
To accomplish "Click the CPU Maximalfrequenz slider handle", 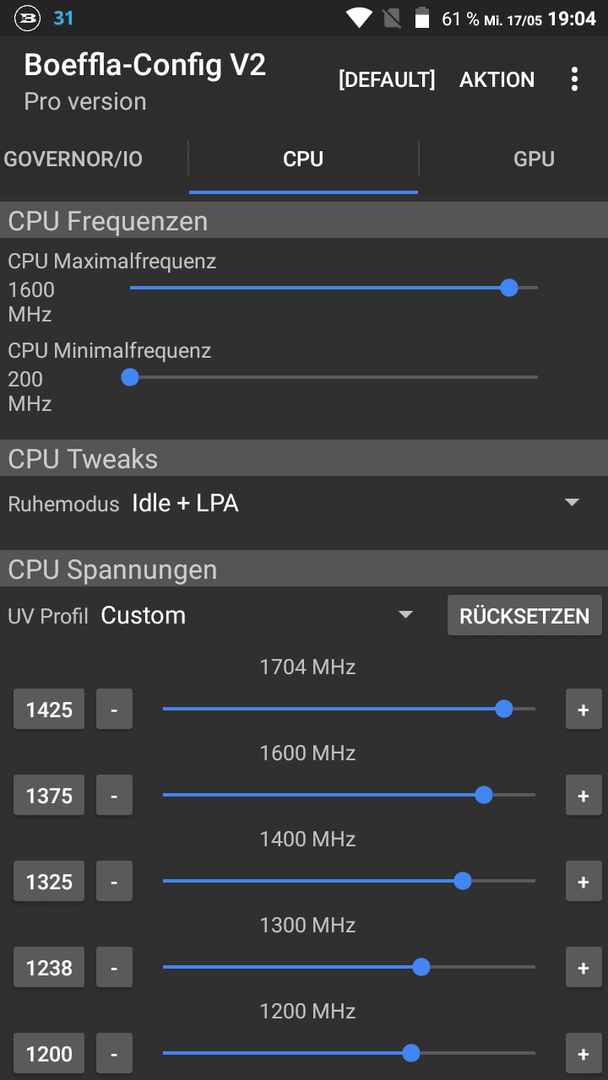I will pos(509,288).
